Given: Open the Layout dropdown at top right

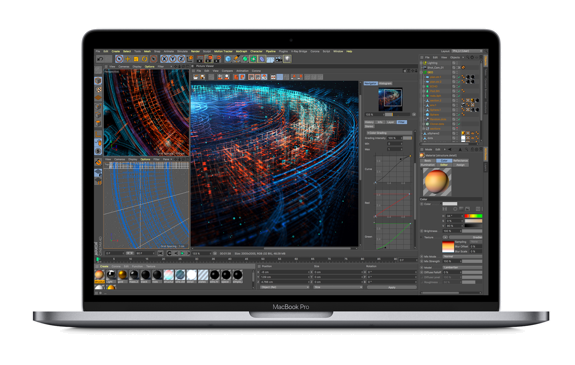Looking at the screenshot, I should click(x=467, y=51).
